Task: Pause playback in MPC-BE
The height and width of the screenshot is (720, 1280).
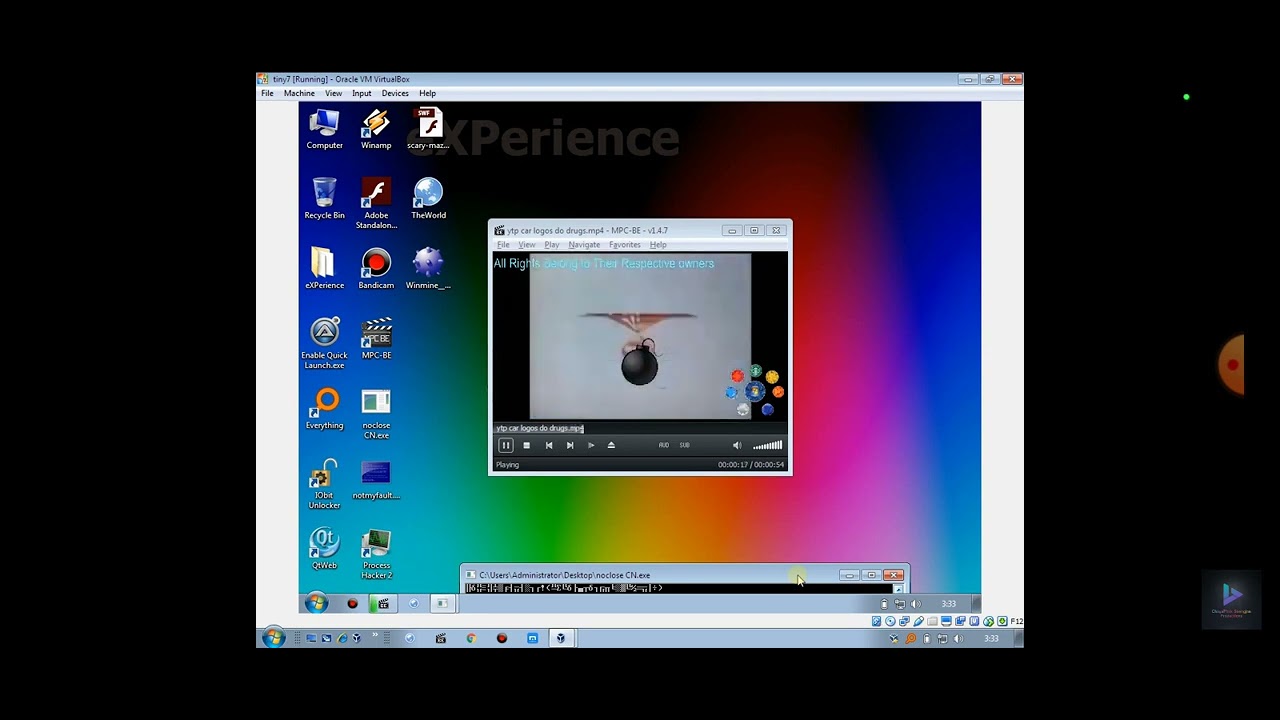Action: pos(506,445)
